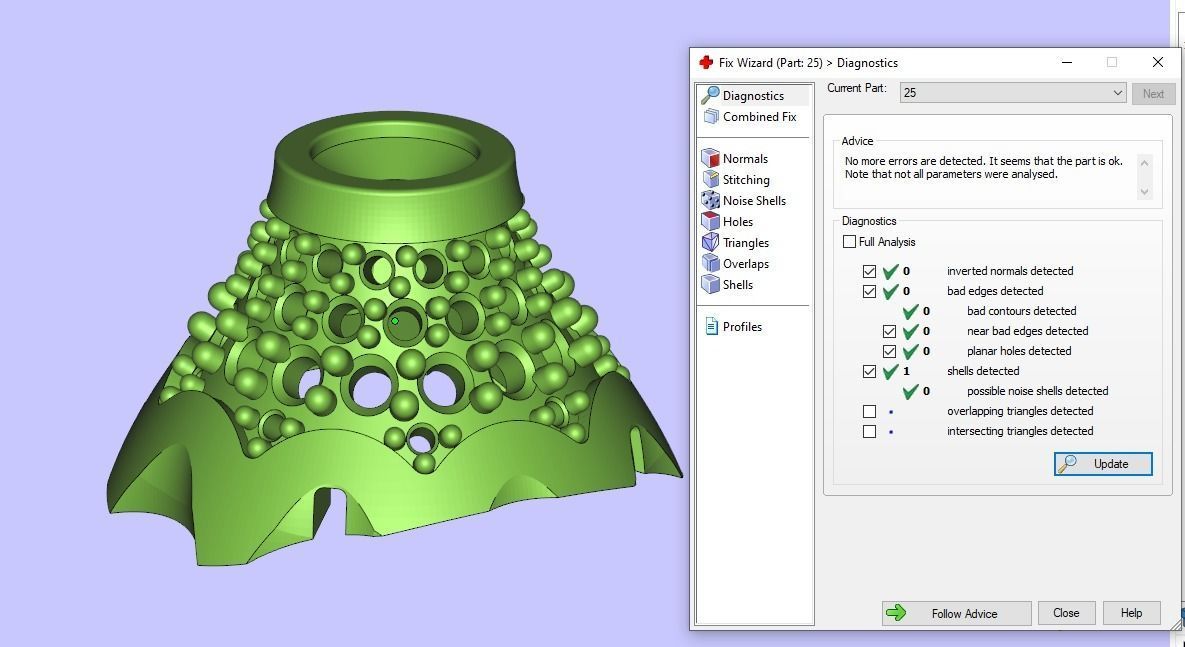Switch to the Holes page
This screenshot has height=647, width=1185.
click(738, 221)
